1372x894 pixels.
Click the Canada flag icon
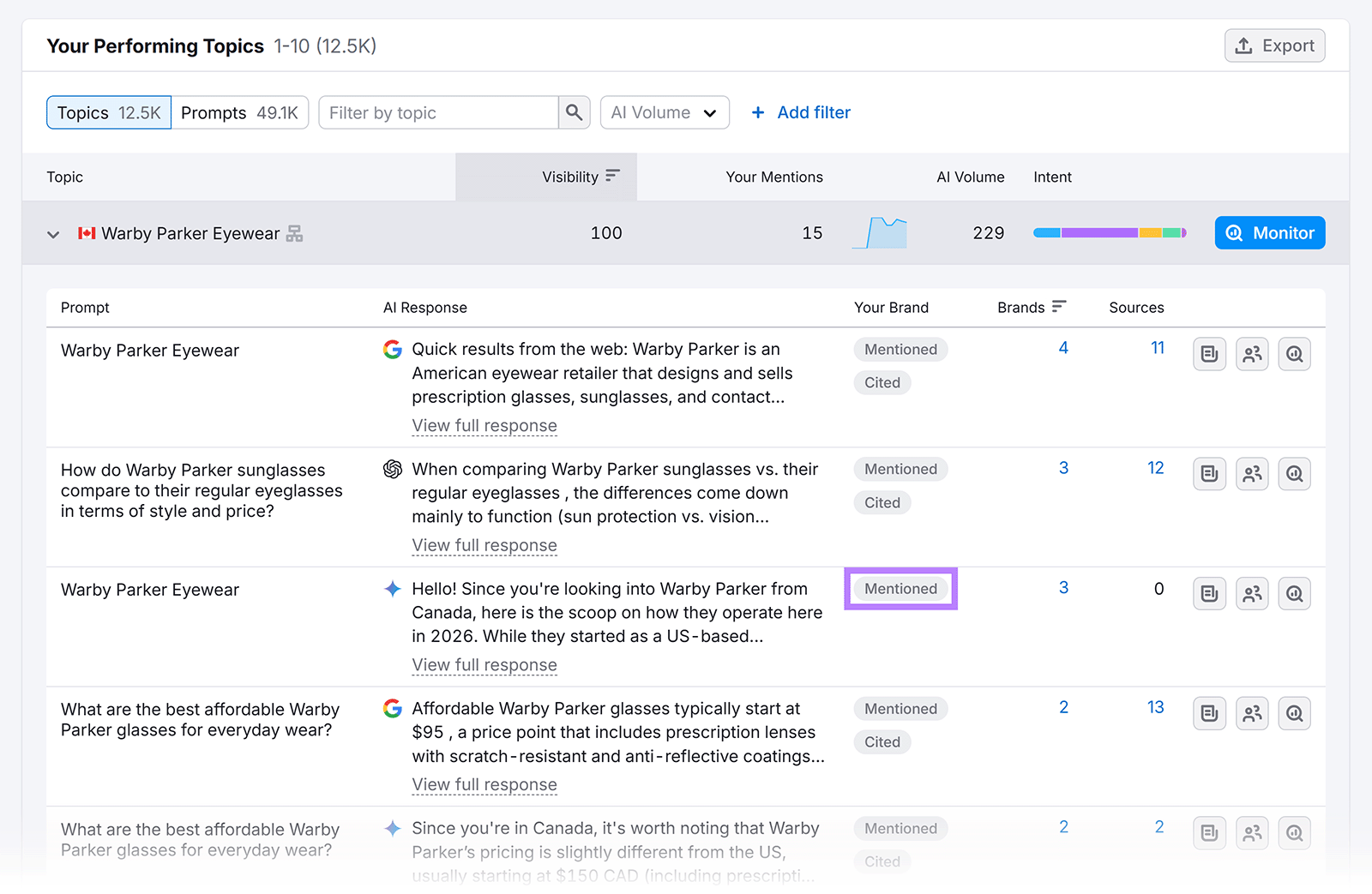(87, 233)
